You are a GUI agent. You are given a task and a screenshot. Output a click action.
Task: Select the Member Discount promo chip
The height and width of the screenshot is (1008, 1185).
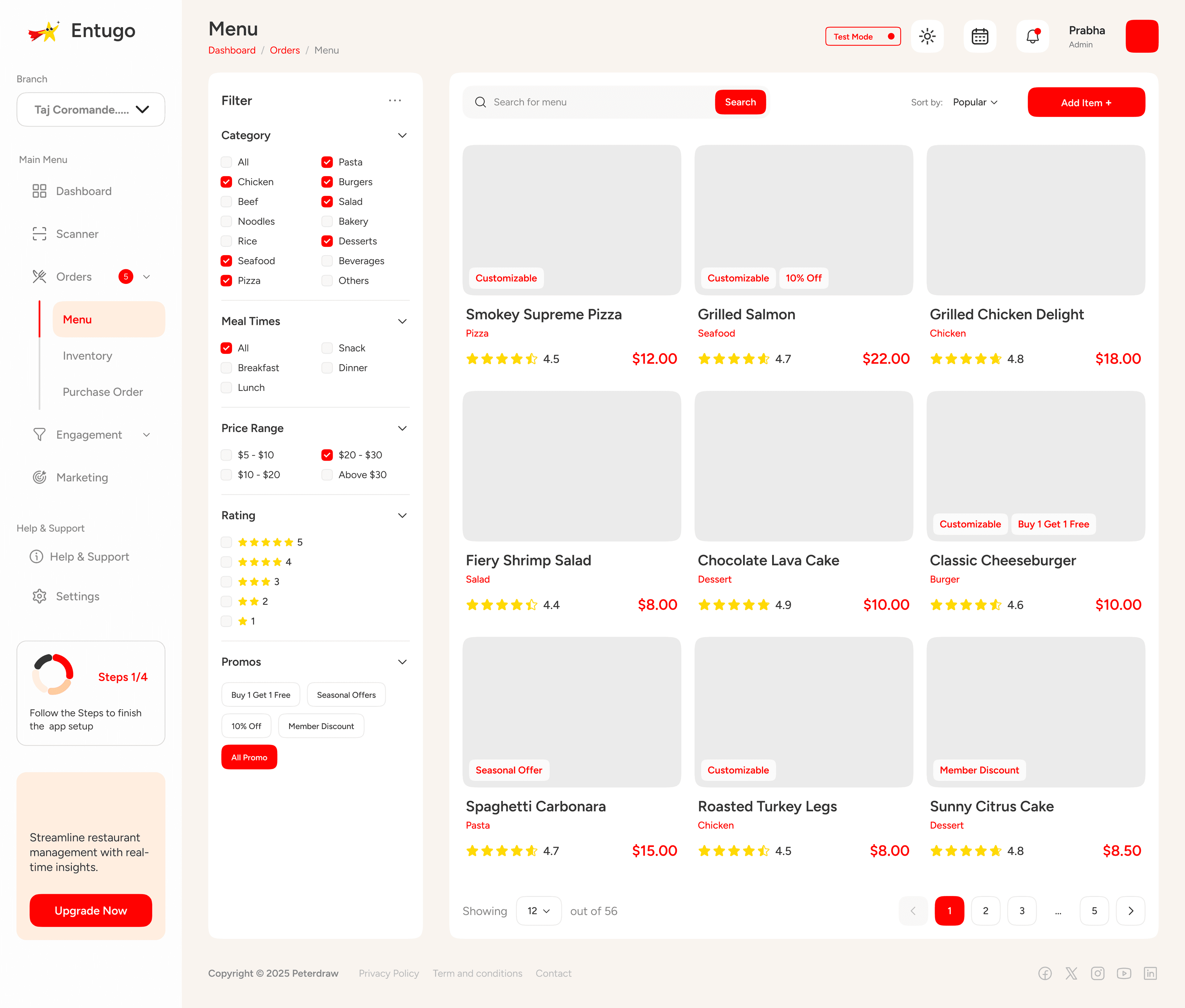point(321,726)
